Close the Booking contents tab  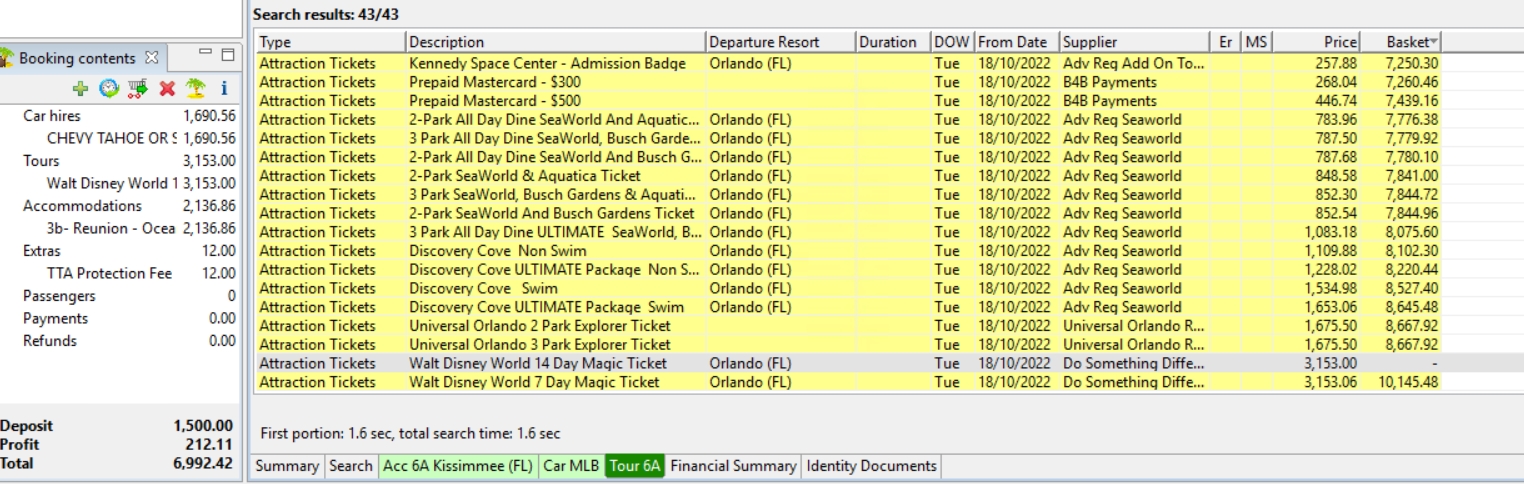[152, 58]
